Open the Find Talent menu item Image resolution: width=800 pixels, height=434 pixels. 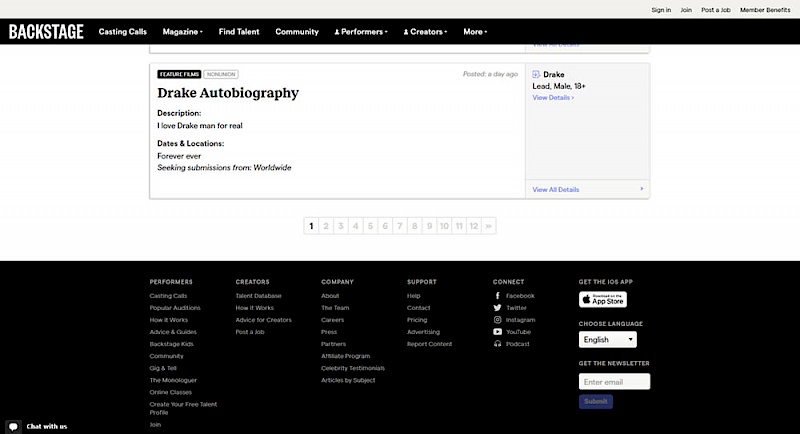(239, 32)
